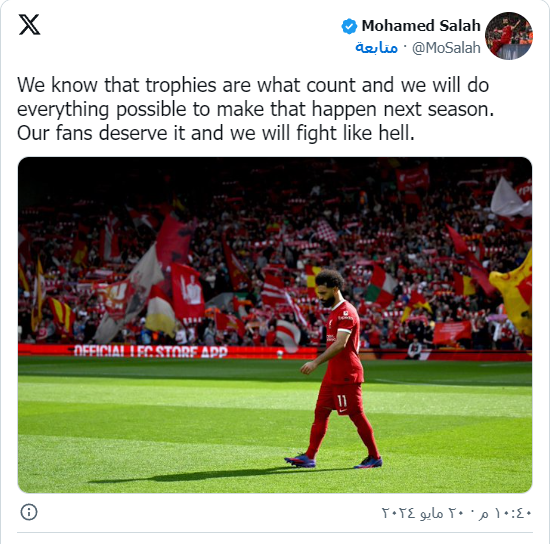Click the divider line below the timestamp

click(275, 532)
